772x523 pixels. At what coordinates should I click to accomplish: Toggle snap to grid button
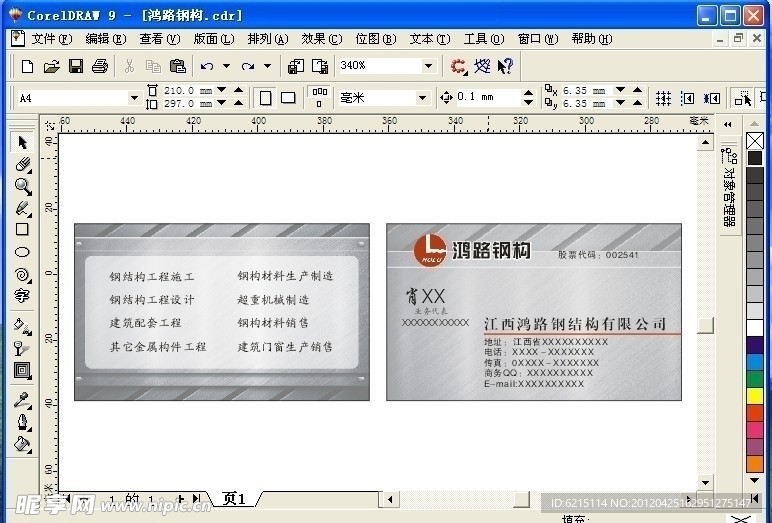point(663,98)
